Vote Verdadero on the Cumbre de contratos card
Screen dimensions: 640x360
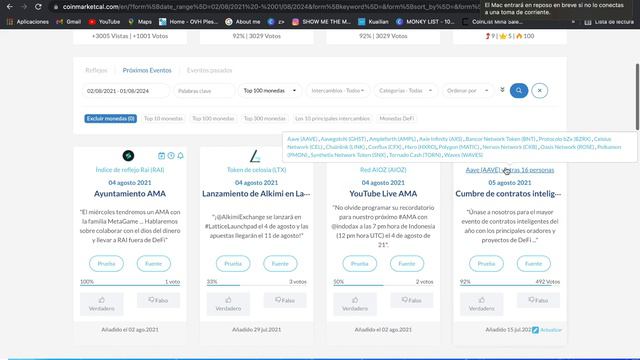(482, 304)
